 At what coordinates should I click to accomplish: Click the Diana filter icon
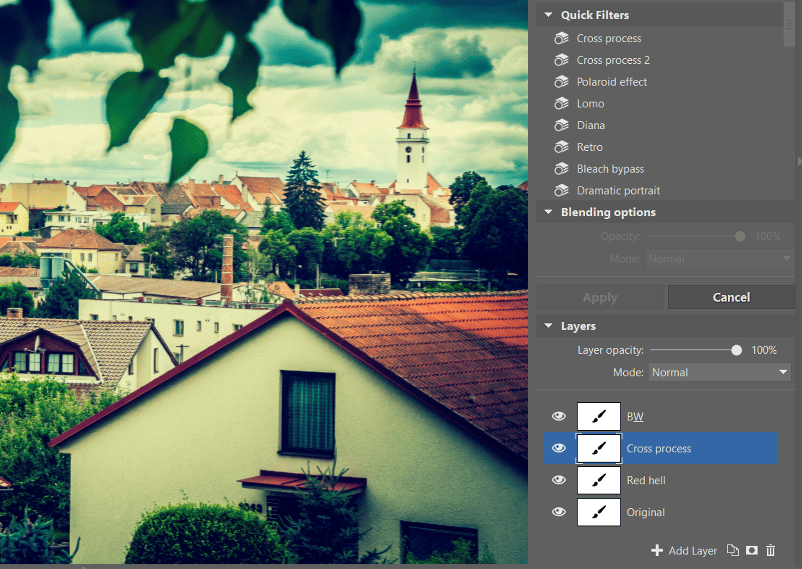tap(560, 126)
